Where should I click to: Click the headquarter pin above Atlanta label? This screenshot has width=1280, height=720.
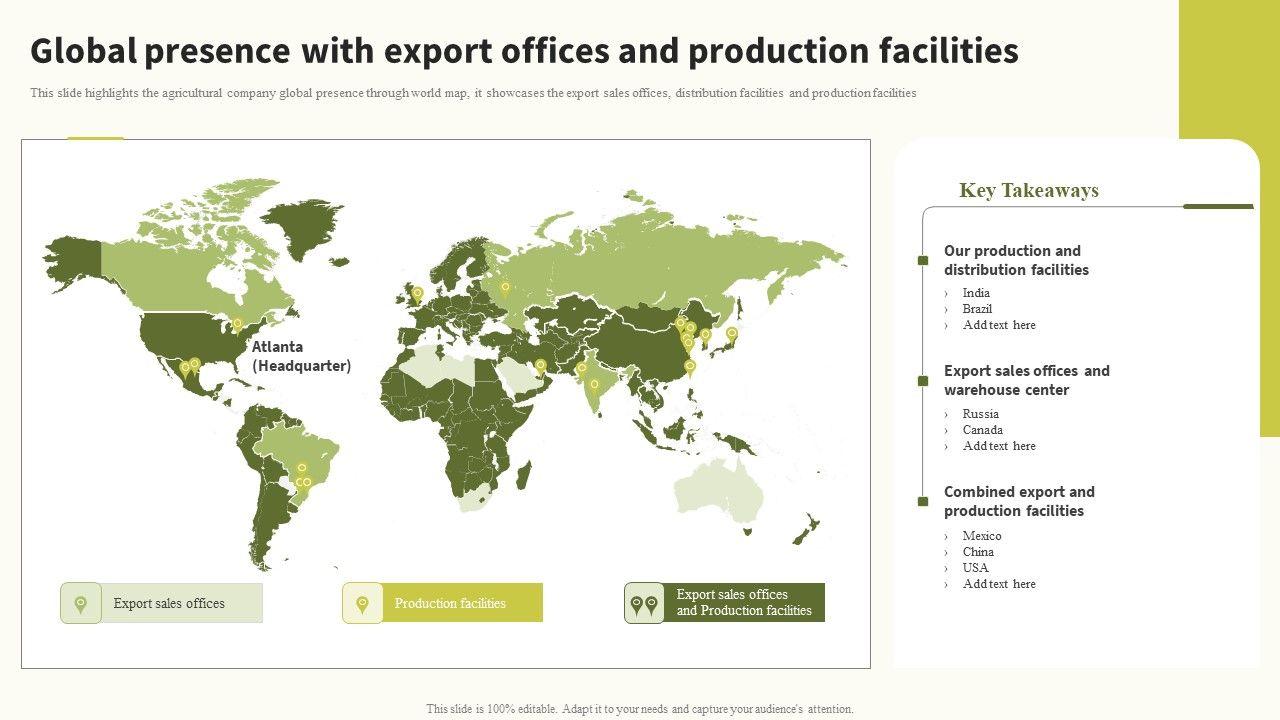tap(238, 323)
